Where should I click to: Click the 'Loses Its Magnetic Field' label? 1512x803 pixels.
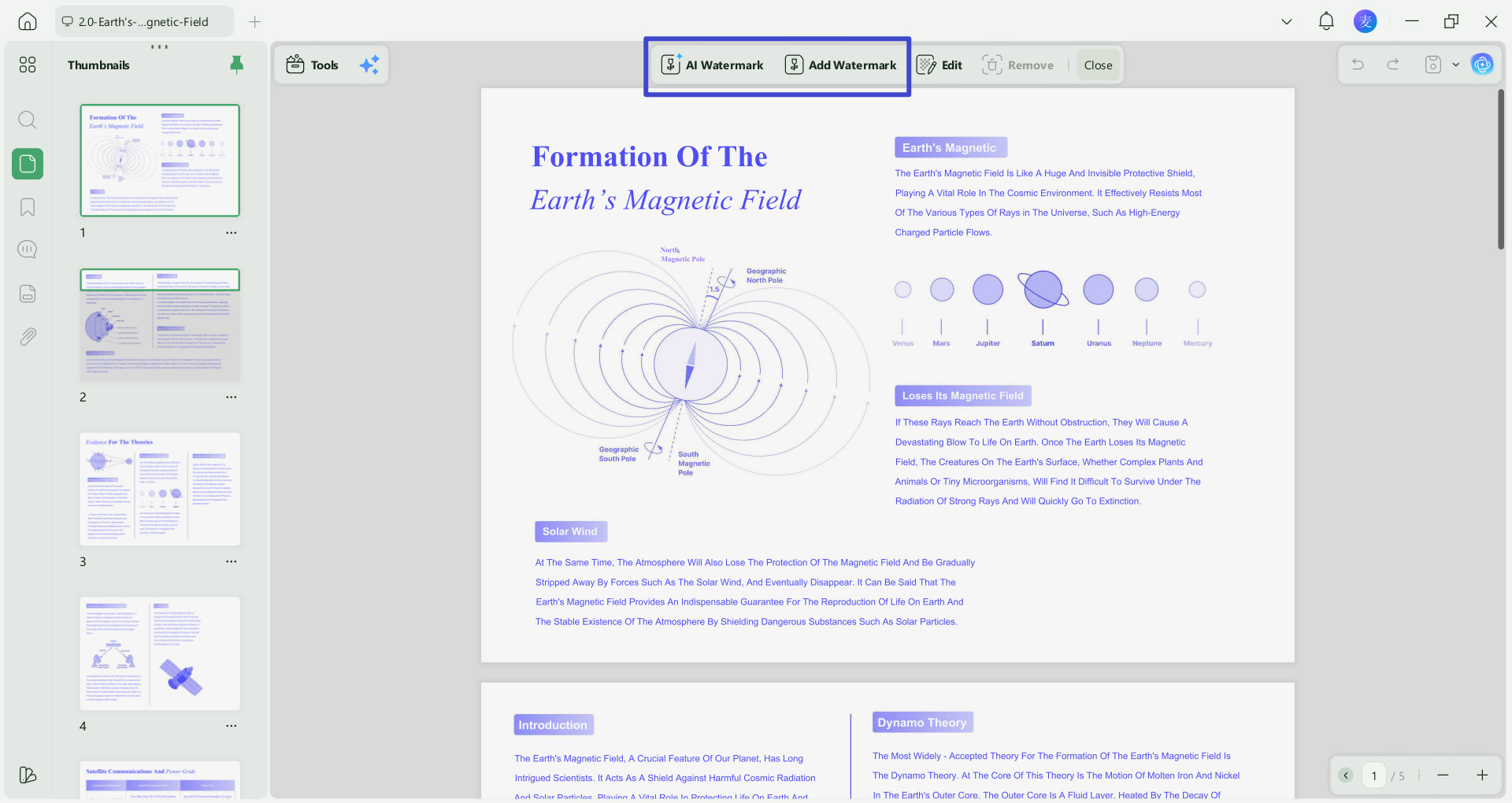pyautogui.click(x=962, y=395)
